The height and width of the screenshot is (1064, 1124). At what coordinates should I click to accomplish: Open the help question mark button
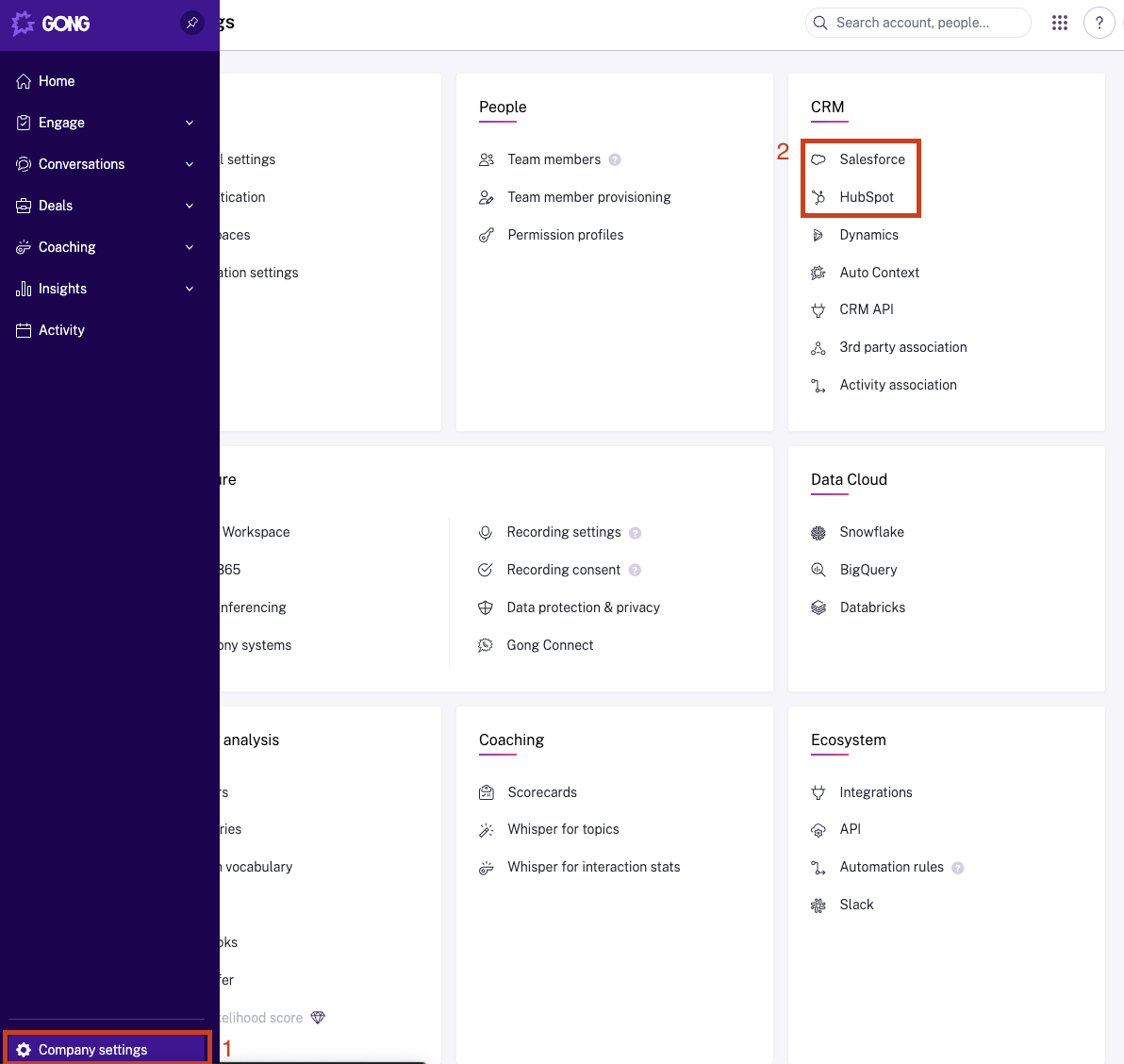click(1099, 23)
